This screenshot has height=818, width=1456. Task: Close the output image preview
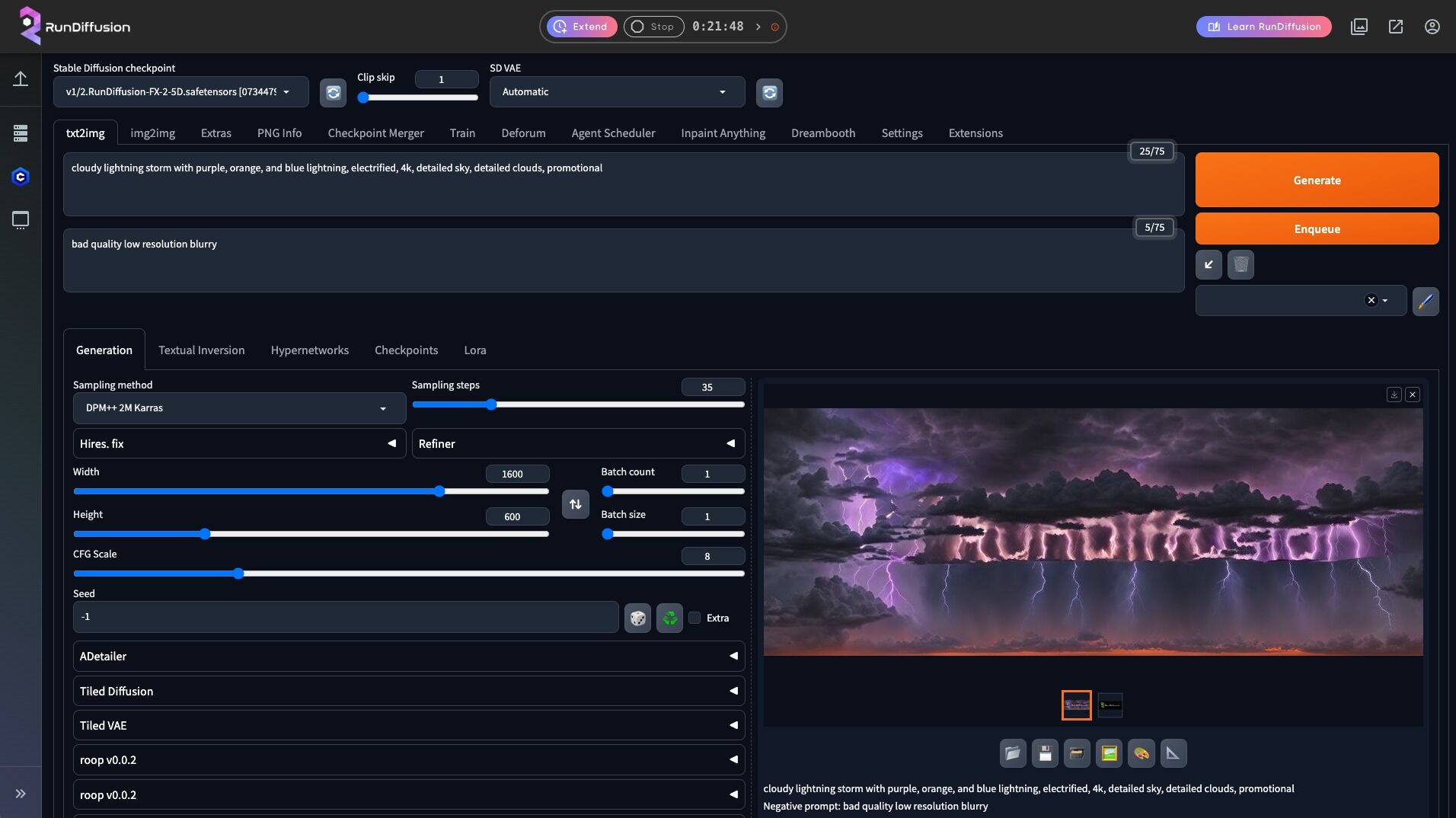point(1413,395)
